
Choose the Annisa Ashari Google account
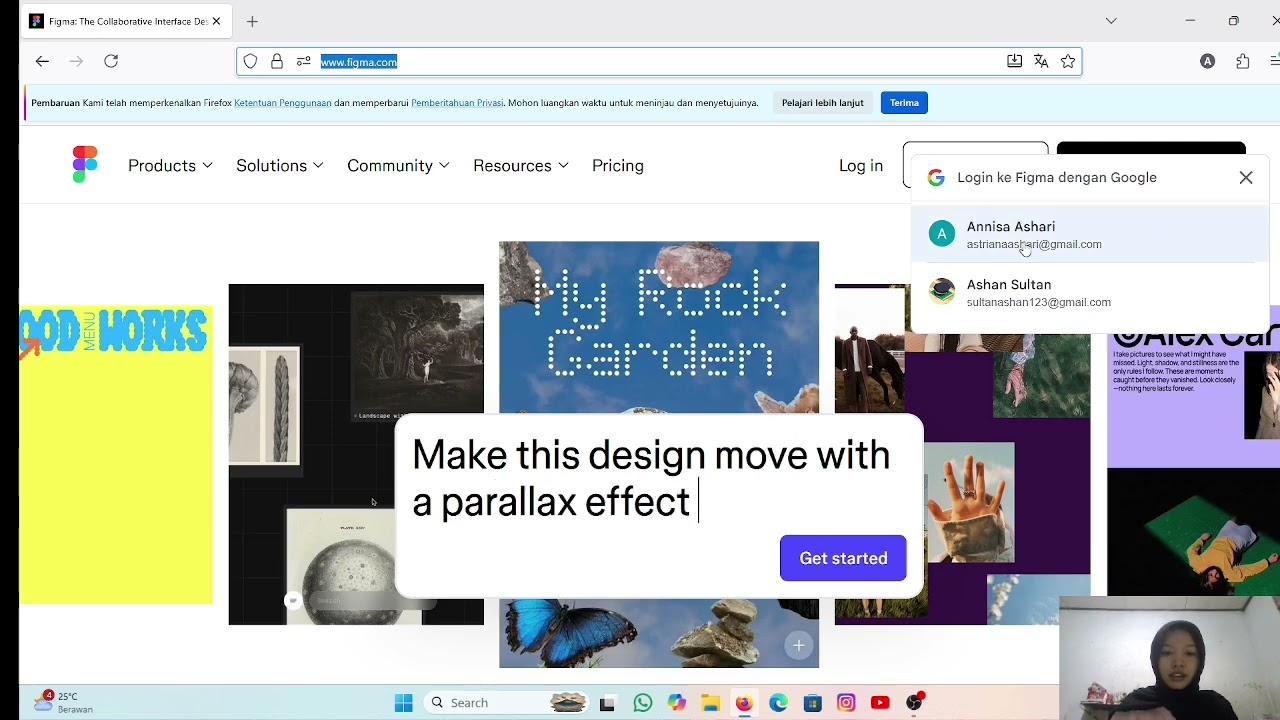(1090, 235)
